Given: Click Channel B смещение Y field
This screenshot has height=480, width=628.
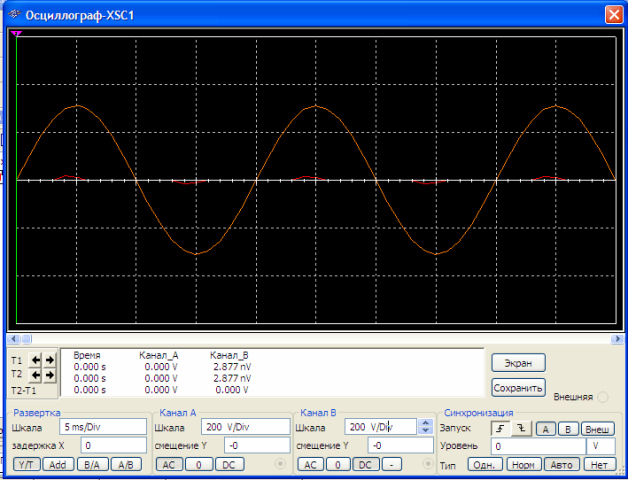Looking at the screenshot, I should (x=401, y=446).
